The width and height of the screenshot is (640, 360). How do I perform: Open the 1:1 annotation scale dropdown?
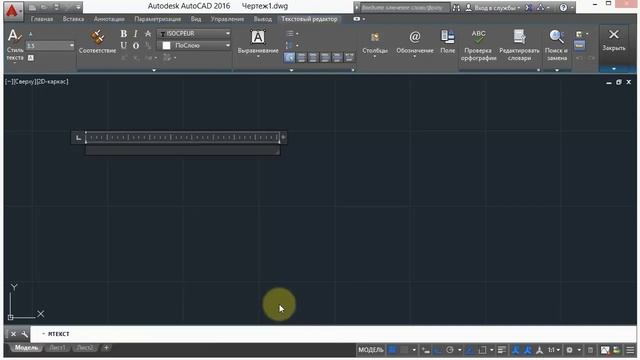pyautogui.click(x=553, y=350)
